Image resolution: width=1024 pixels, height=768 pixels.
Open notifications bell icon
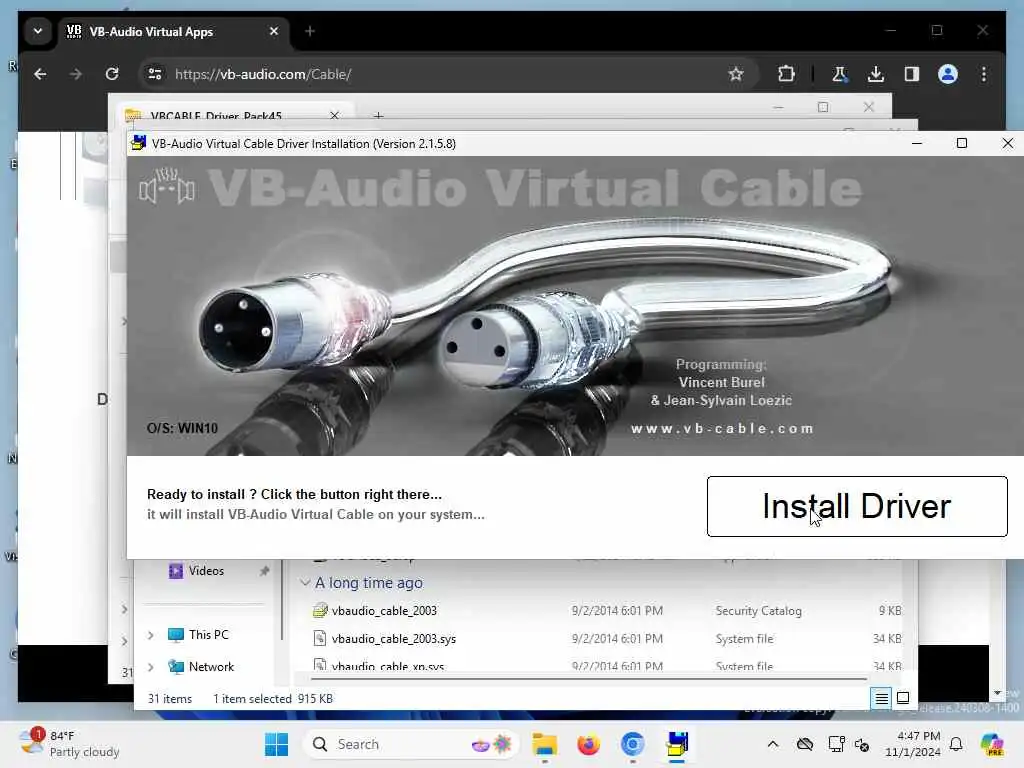[956, 744]
